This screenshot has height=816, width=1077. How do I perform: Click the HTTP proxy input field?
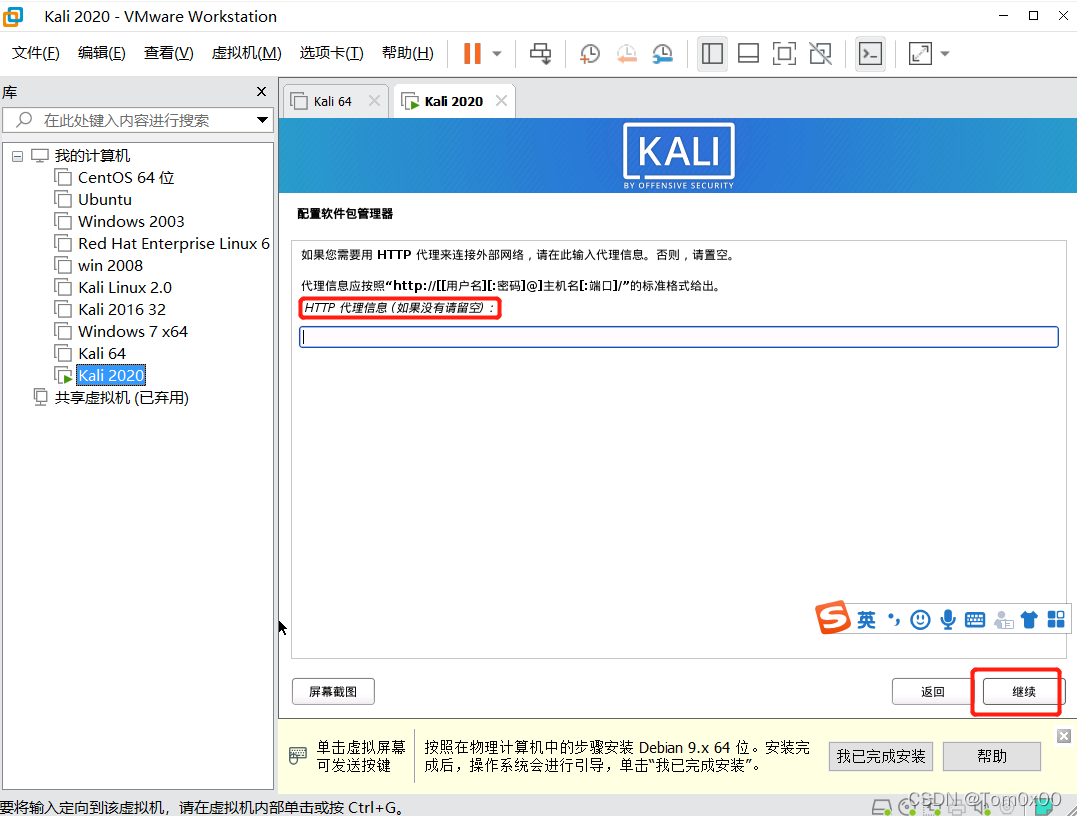(679, 337)
